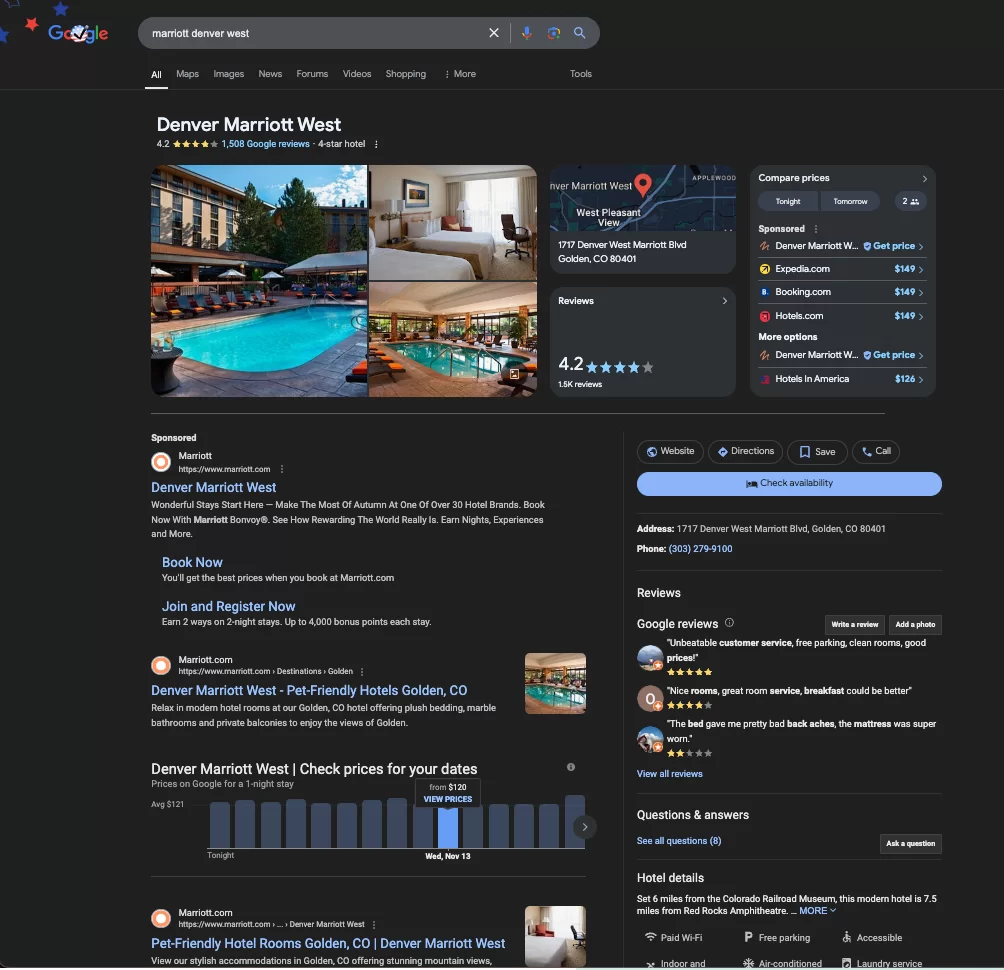The height and width of the screenshot is (970, 1004).
Task: Open Sponsored info dots in Compare prices
Action: (815, 229)
